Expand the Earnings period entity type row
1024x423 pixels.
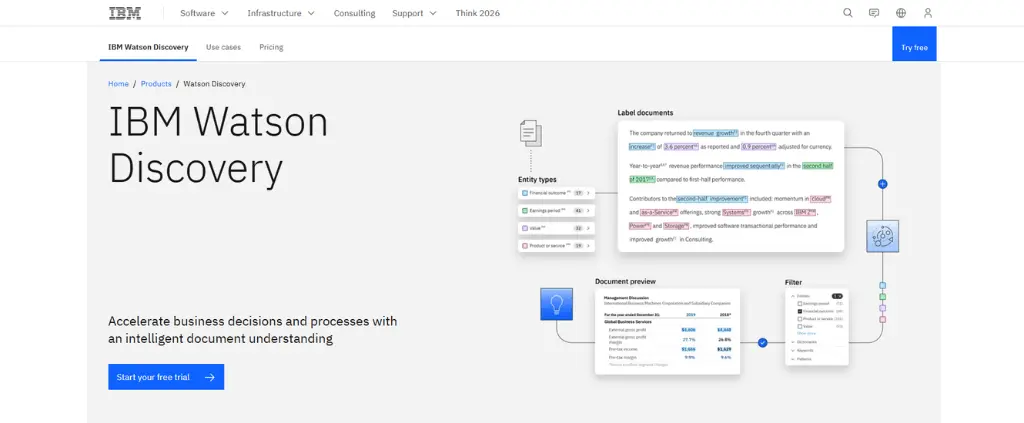coord(556,211)
